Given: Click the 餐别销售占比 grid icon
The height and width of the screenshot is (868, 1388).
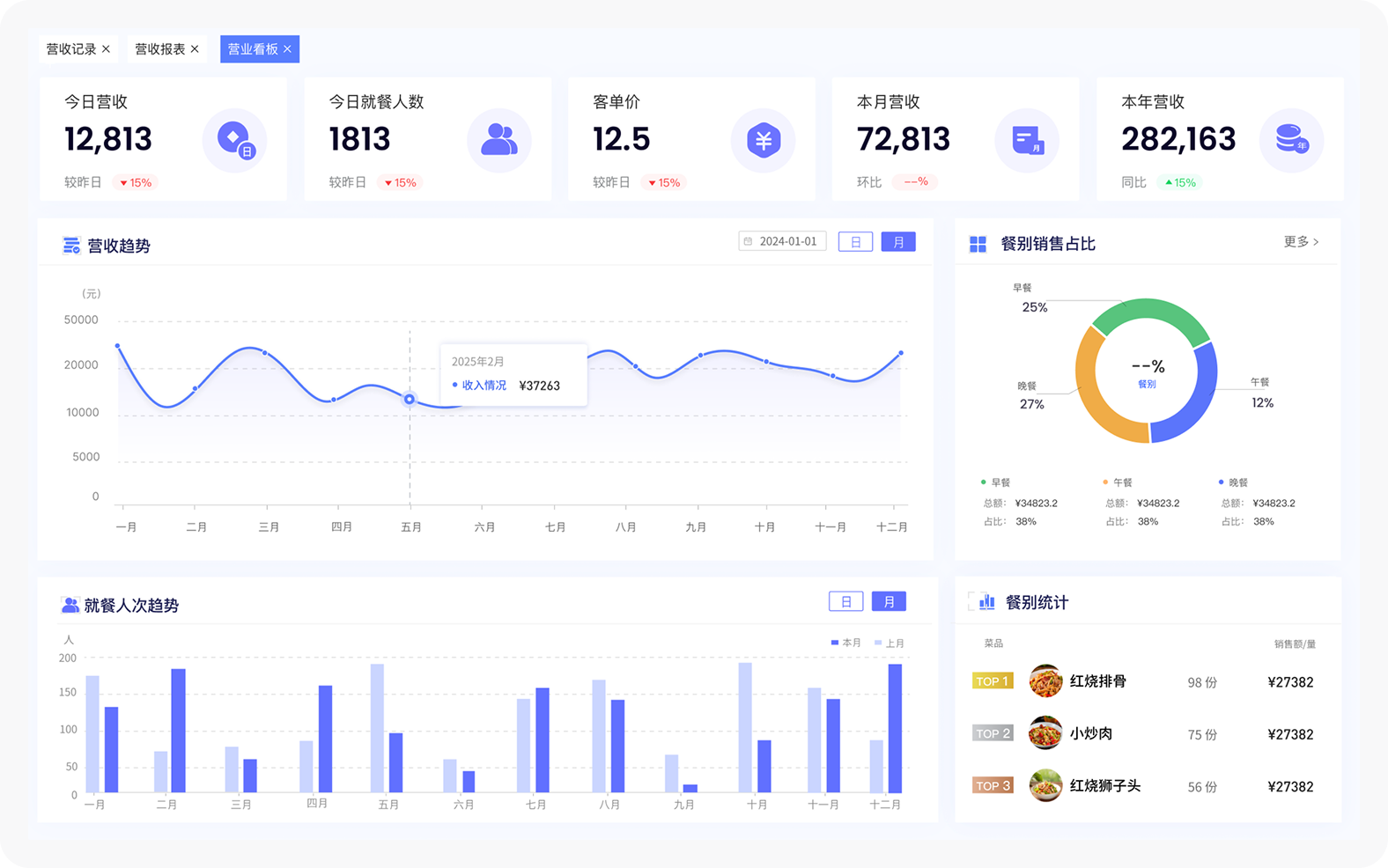Looking at the screenshot, I should 978,244.
